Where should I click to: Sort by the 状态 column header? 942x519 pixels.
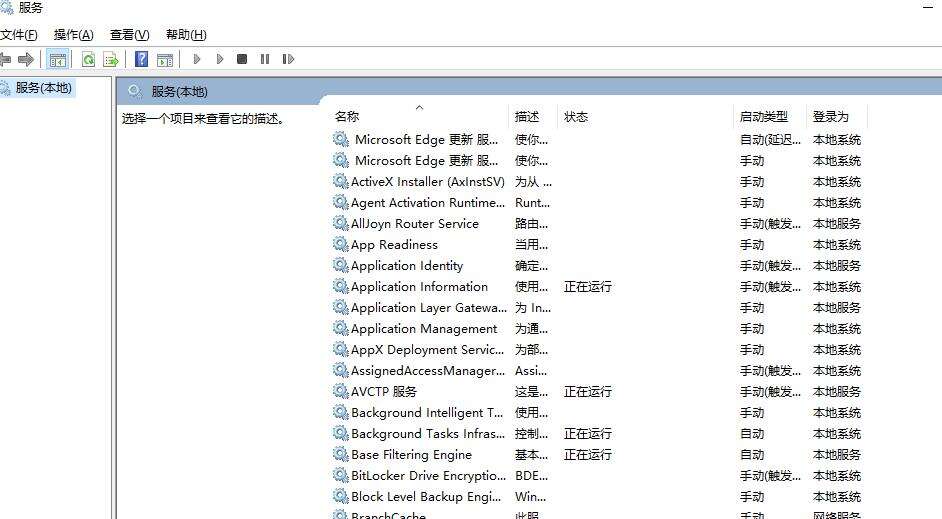click(x=576, y=117)
